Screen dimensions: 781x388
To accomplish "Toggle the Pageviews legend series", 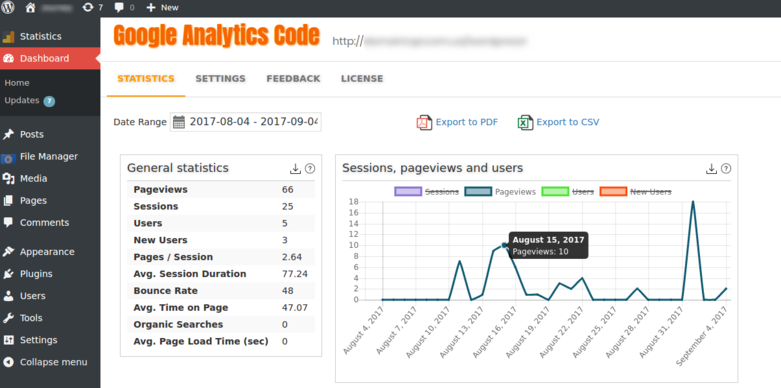I will pyautogui.click(x=500, y=191).
